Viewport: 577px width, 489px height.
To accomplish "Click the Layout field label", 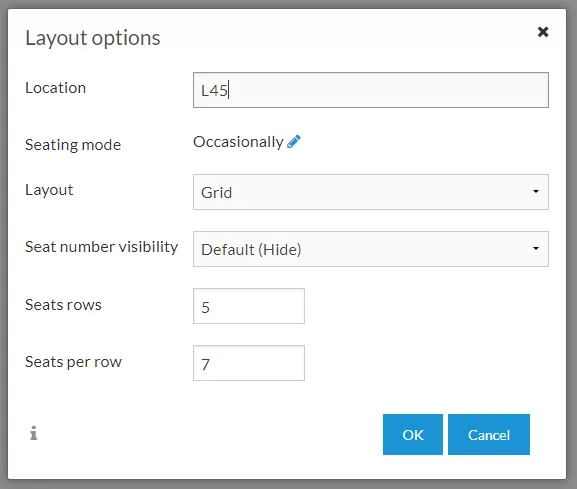I will click(49, 190).
